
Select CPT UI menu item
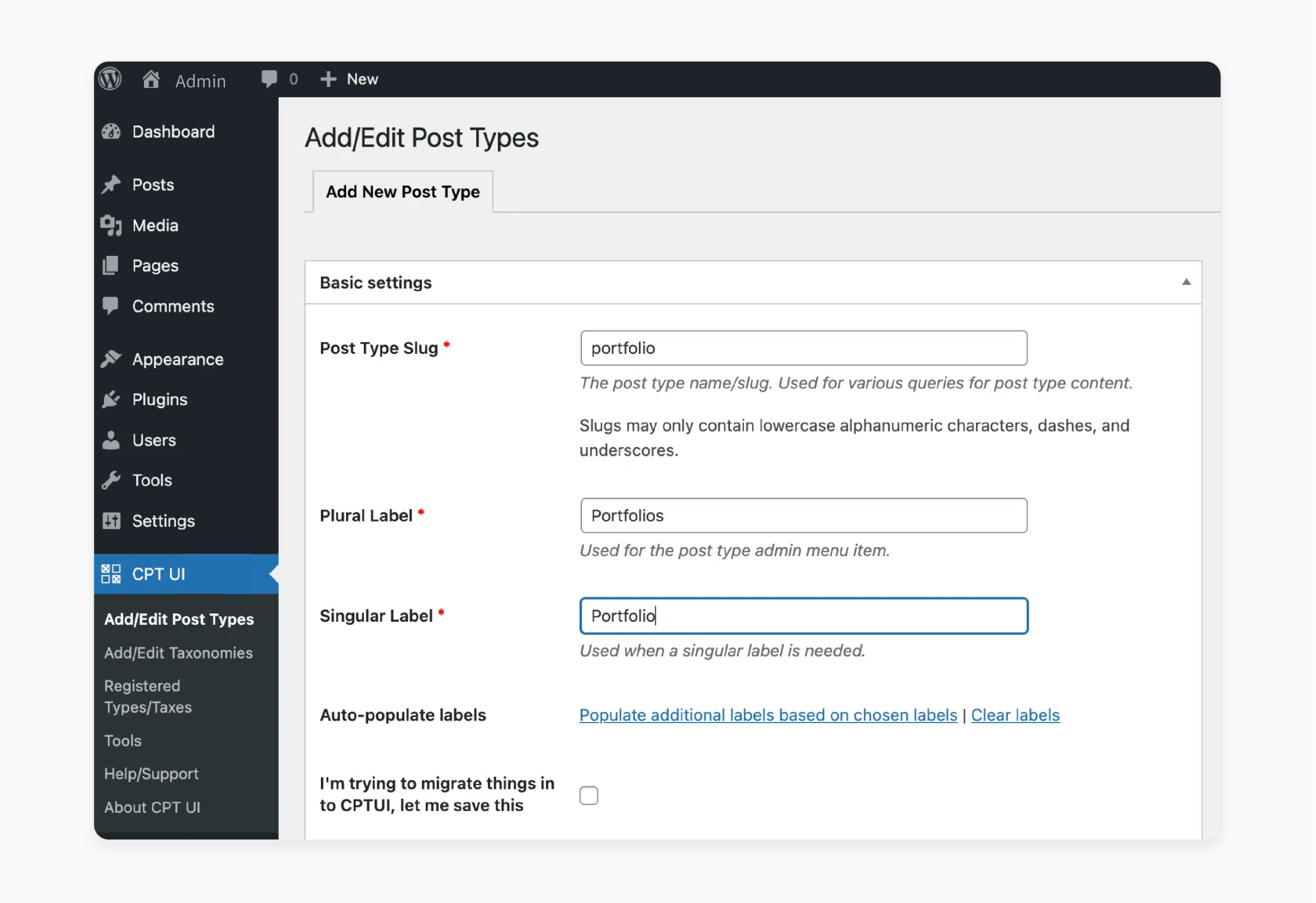[186, 573]
